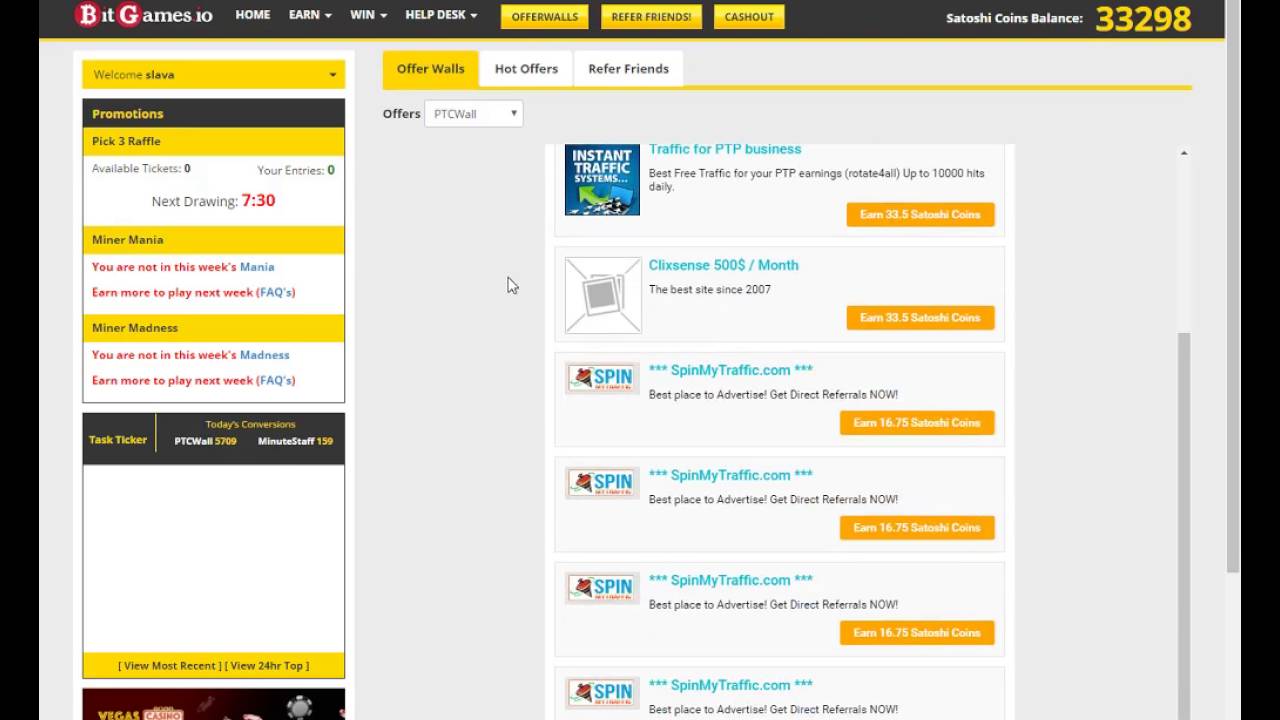Expand the Welcome slava dropdown
Image resolution: width=1280 pixels, height=720 pixels.
coord(214,74)
